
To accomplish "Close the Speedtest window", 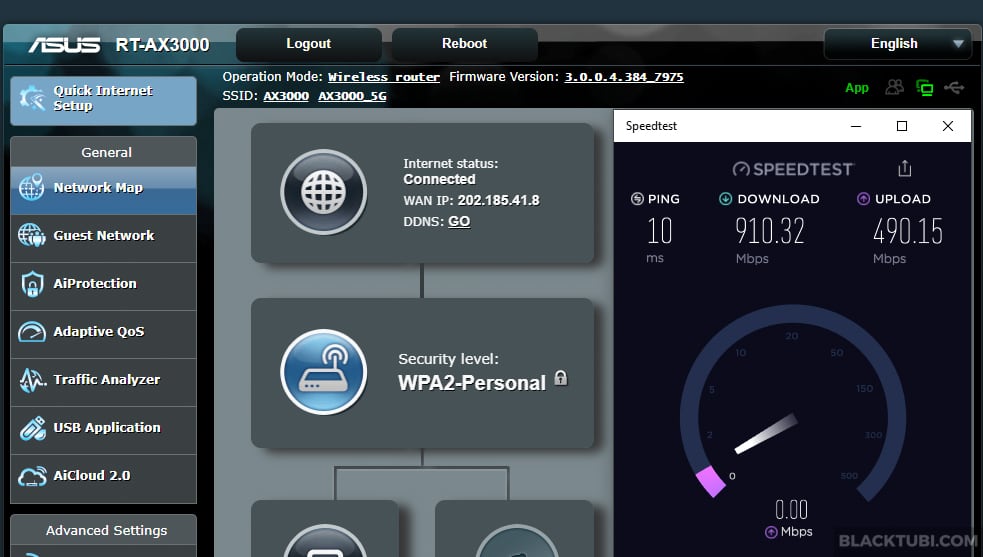I will (948, 126).
